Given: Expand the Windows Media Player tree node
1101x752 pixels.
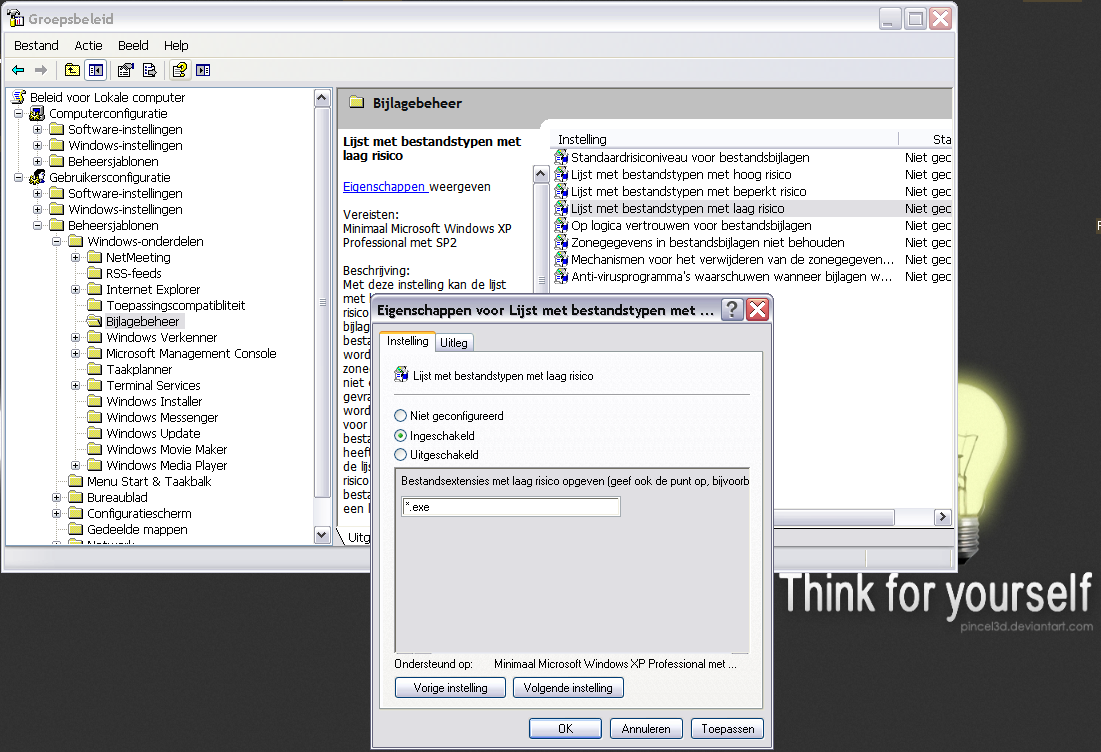Looking at the screenshot, I should [76, 466].
